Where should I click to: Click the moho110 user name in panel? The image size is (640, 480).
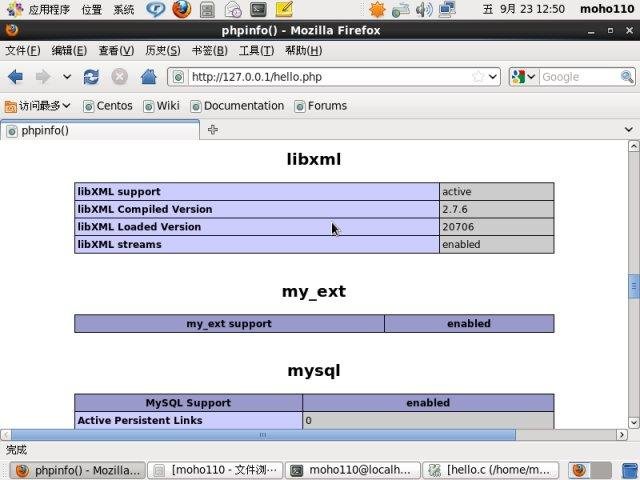[x=607, y=9]
